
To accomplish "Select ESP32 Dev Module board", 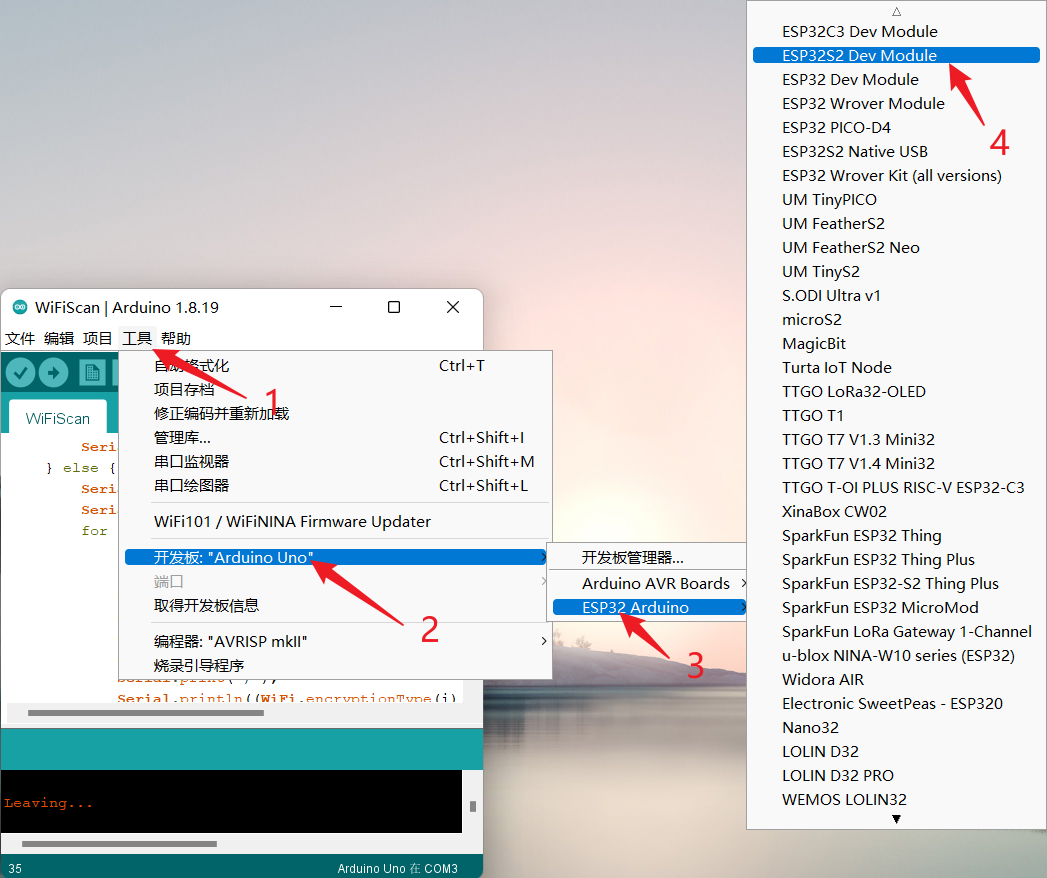I will [x=896, y=79].
